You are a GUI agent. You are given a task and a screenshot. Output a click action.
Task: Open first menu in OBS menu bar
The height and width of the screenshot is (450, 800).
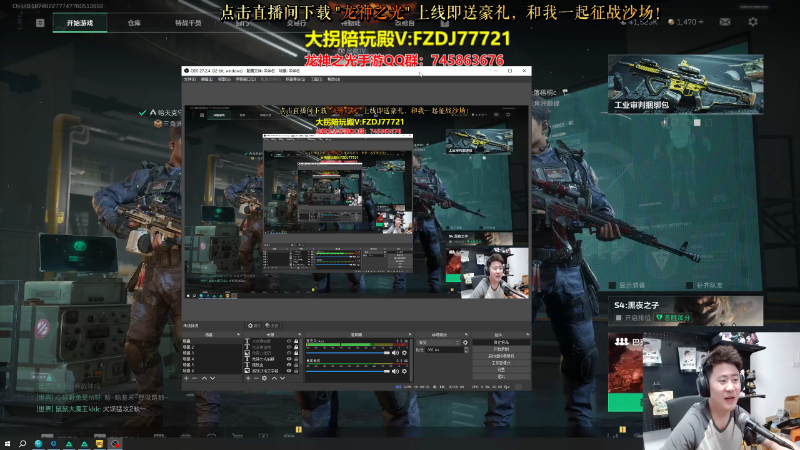189,79
